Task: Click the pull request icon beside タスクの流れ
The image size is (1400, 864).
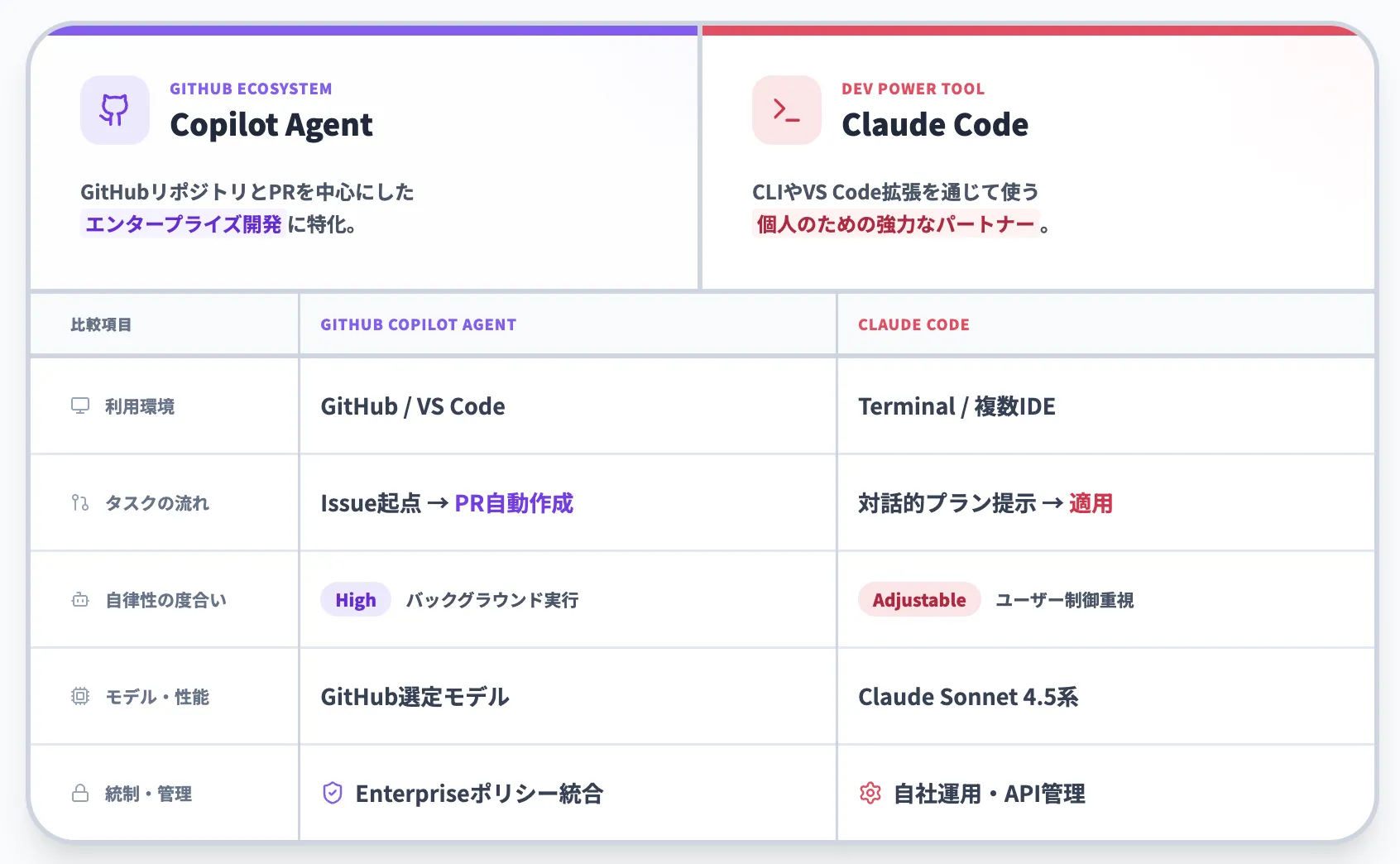Action: click(80, 502)
